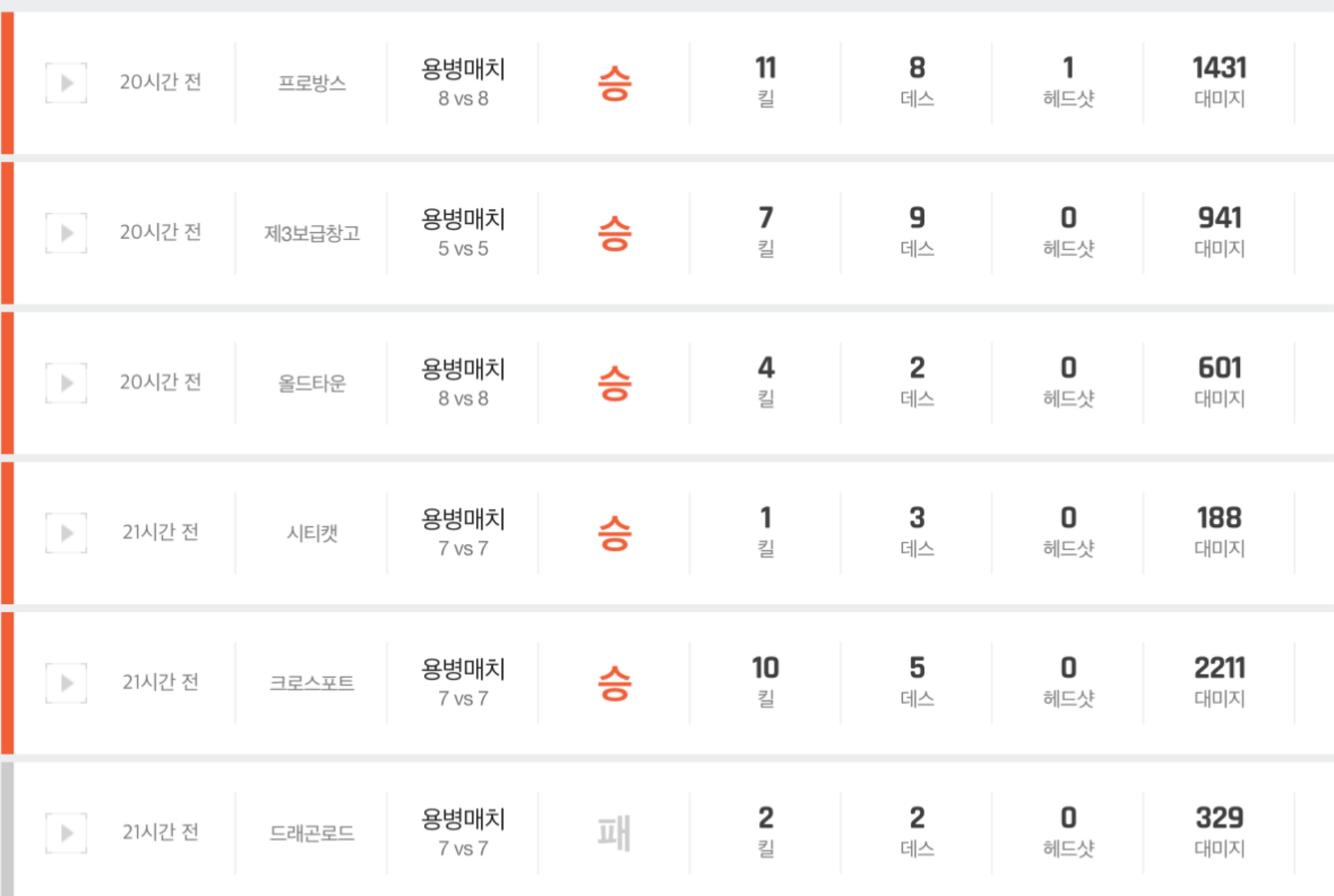Open the underlined 크로스포트 link

(x=311, y=683)
